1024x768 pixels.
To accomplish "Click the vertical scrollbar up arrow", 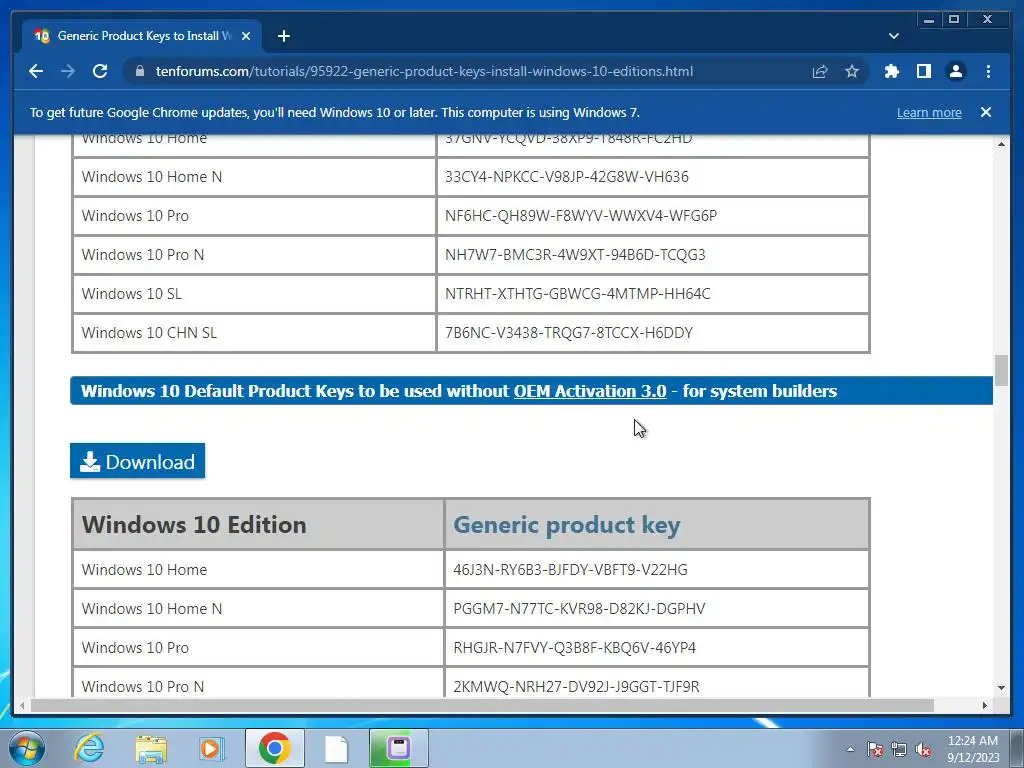I will coord(1001,144).
